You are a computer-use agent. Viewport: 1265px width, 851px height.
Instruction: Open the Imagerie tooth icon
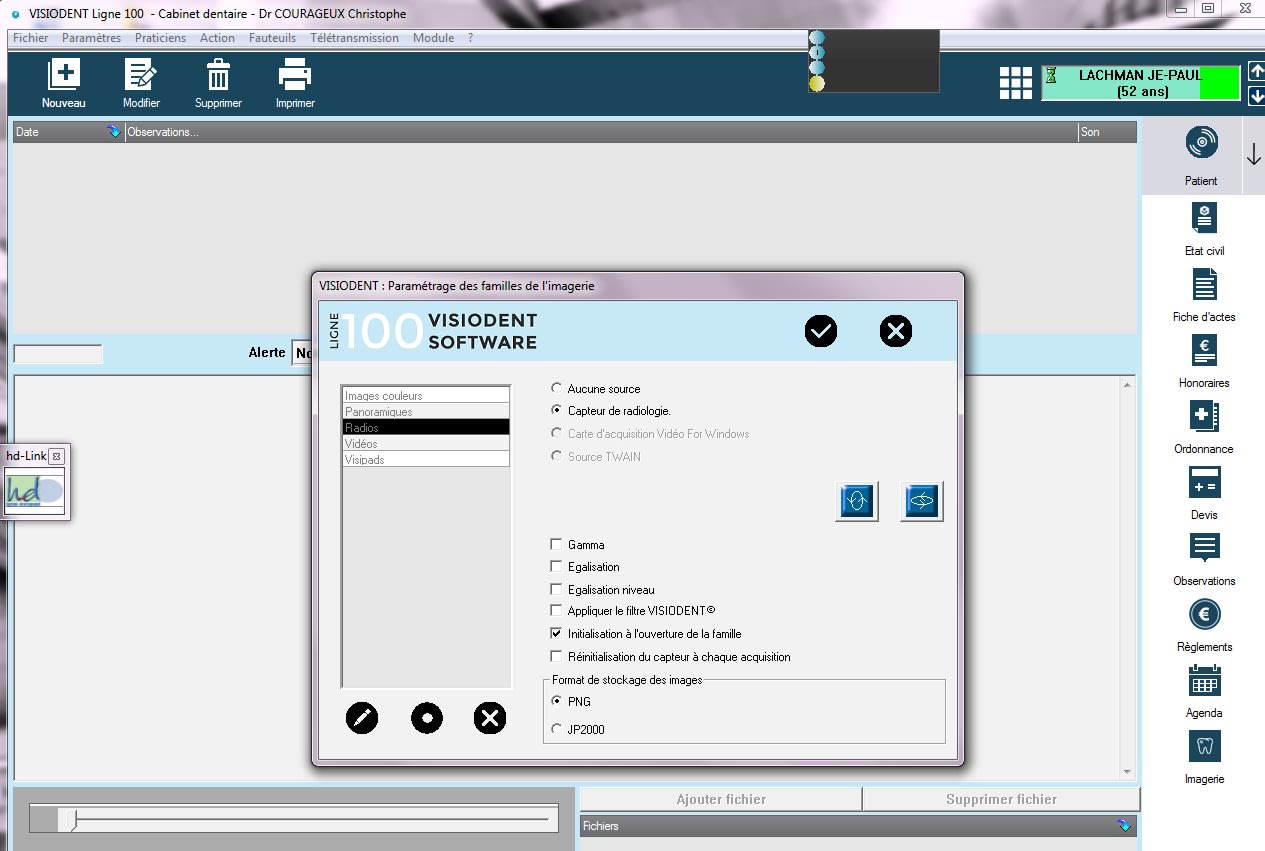(1204, 747)
